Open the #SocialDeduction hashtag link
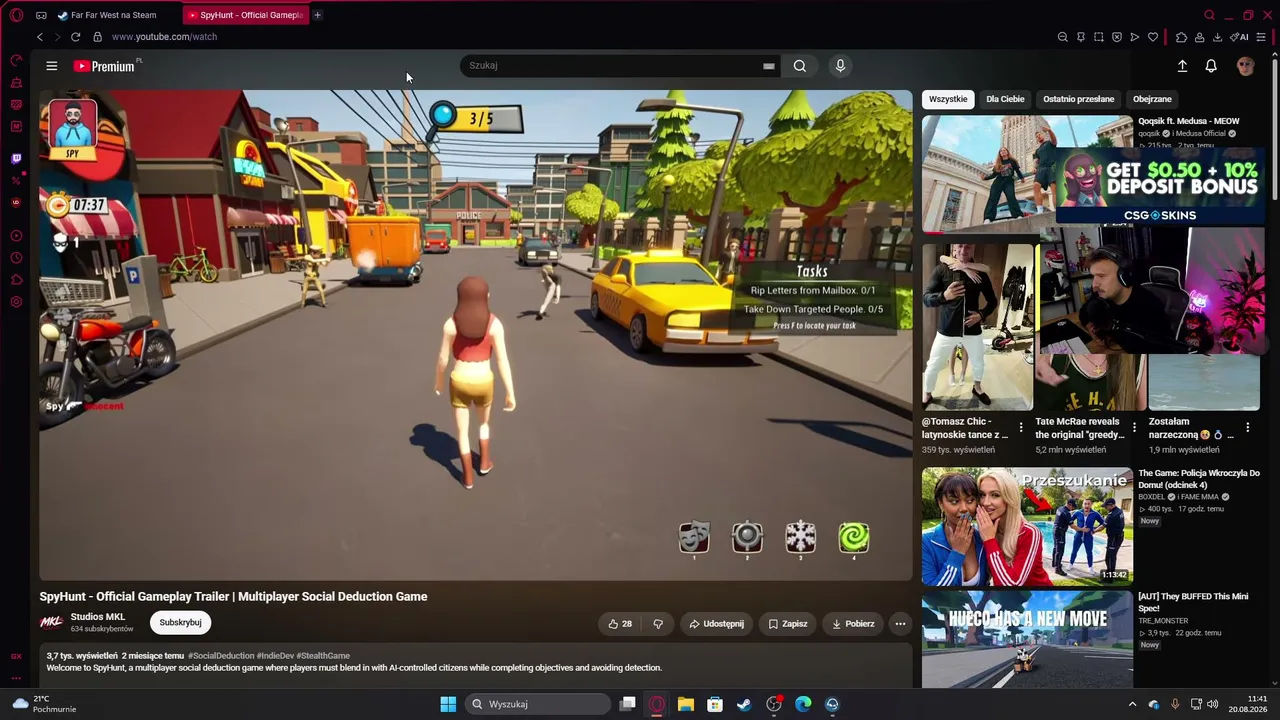The height and width of the screenshot is (720, 1280). click(x=221, y=656)
